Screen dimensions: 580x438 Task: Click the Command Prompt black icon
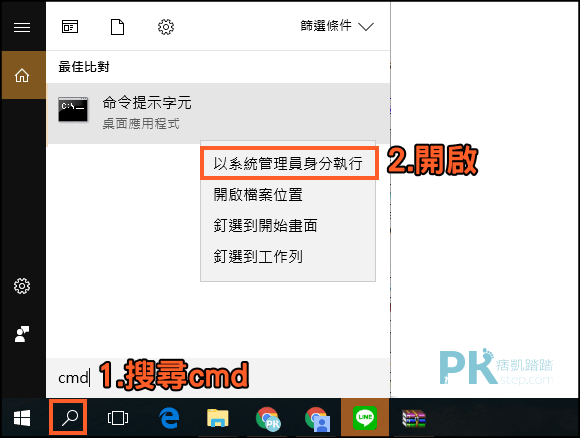[73, 110]
